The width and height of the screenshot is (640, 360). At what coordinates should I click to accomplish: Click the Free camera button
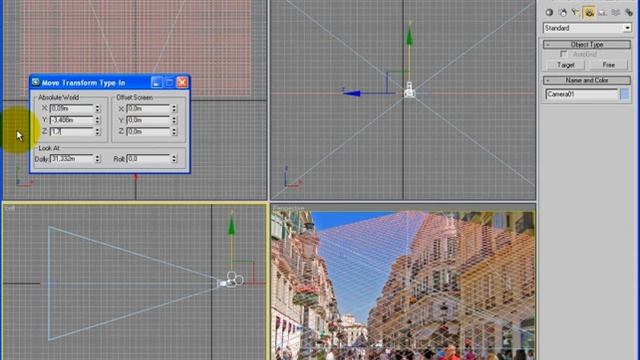pos(608,65)
